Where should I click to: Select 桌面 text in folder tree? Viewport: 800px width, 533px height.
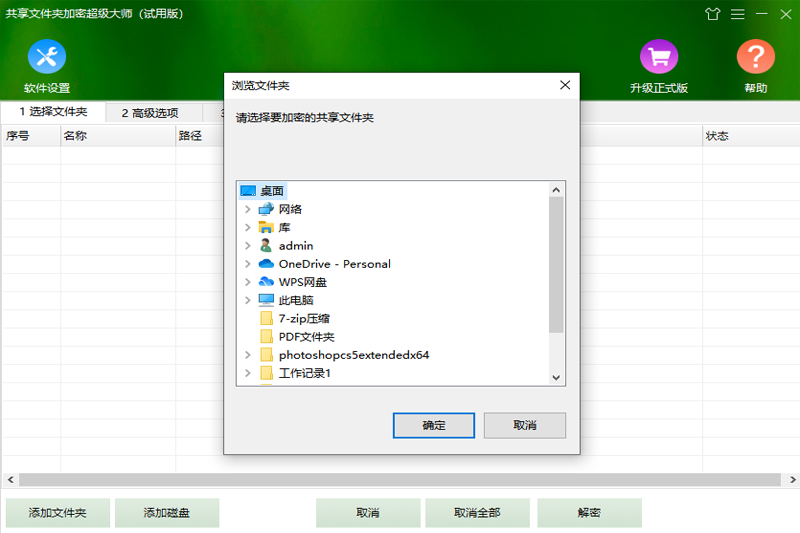click(272, 191)
